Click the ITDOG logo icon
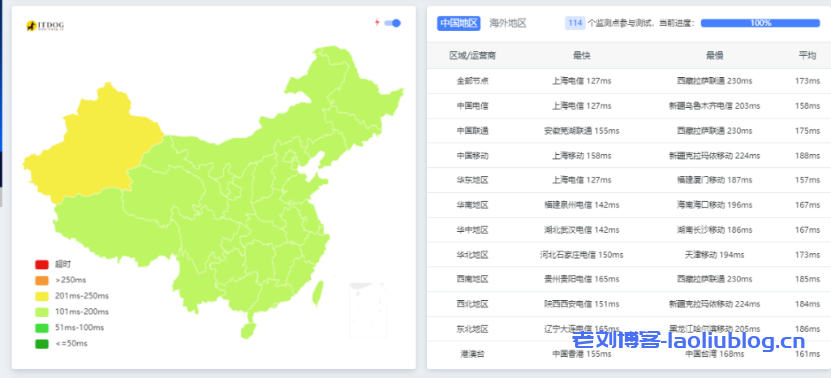Image resolution: width=831 pixels, height=378 pixels. tap(45, 25)
